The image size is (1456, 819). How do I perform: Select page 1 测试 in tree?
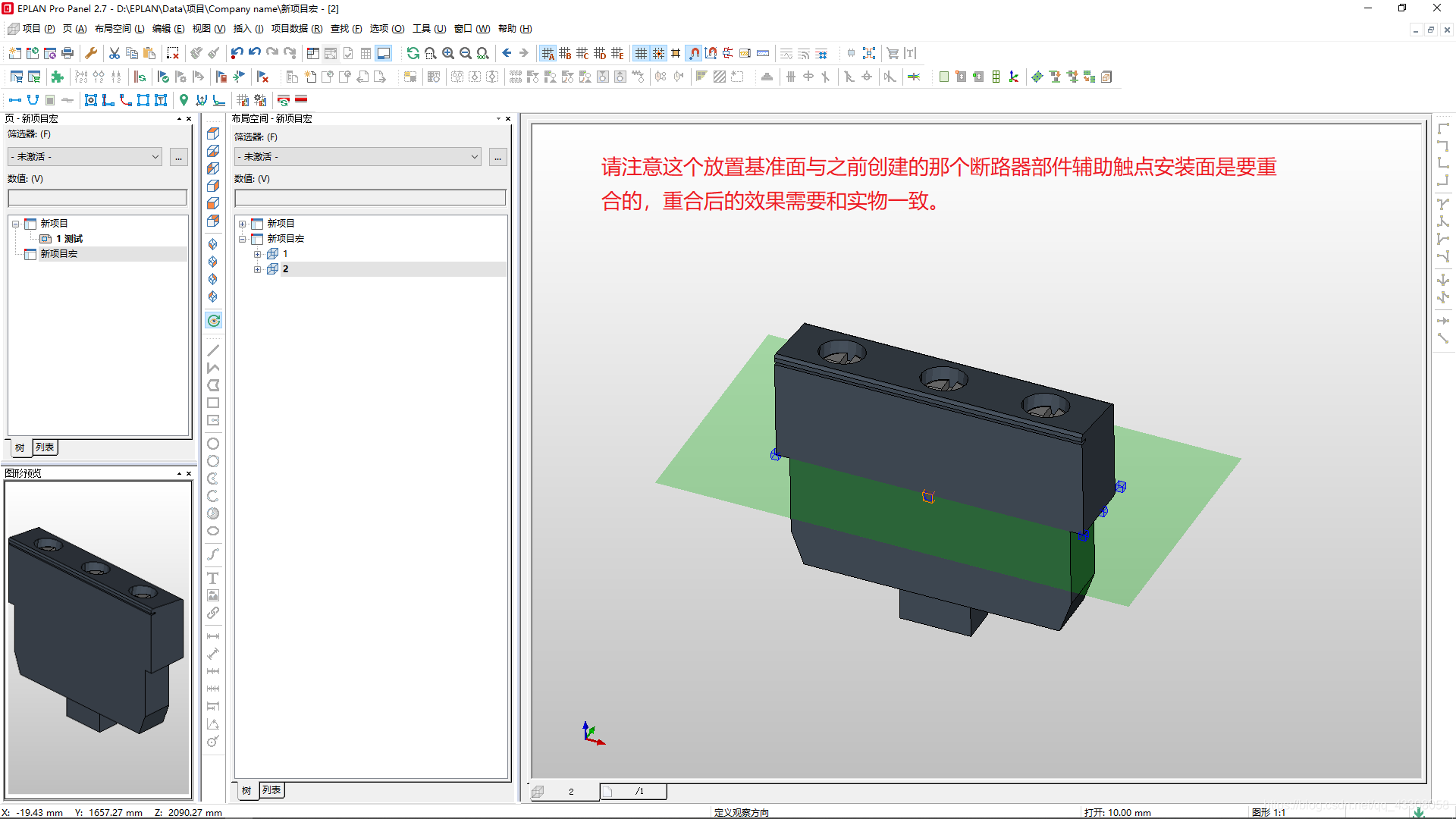pyautogui.click(x=68, y=239)
